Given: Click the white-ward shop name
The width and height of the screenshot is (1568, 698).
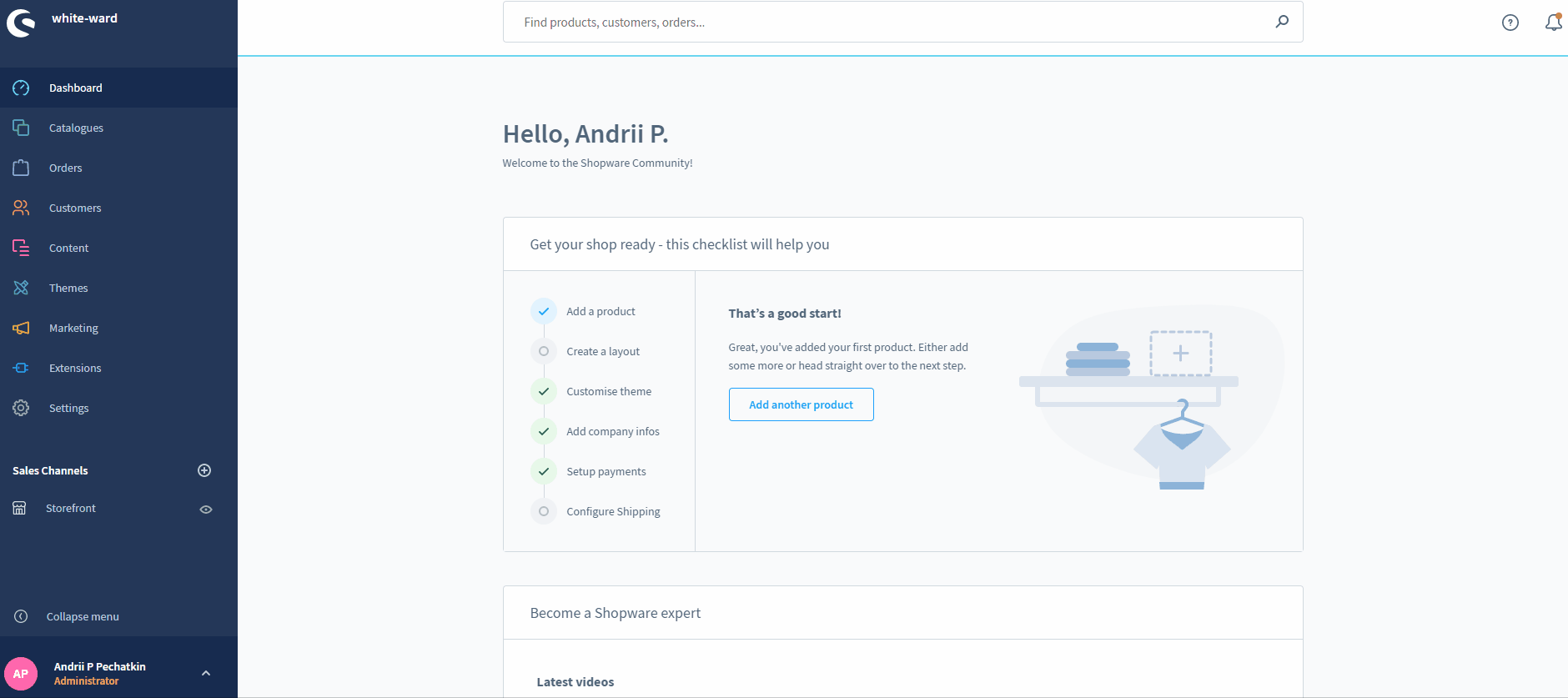Looking at the screenshot, I should 84,18.
